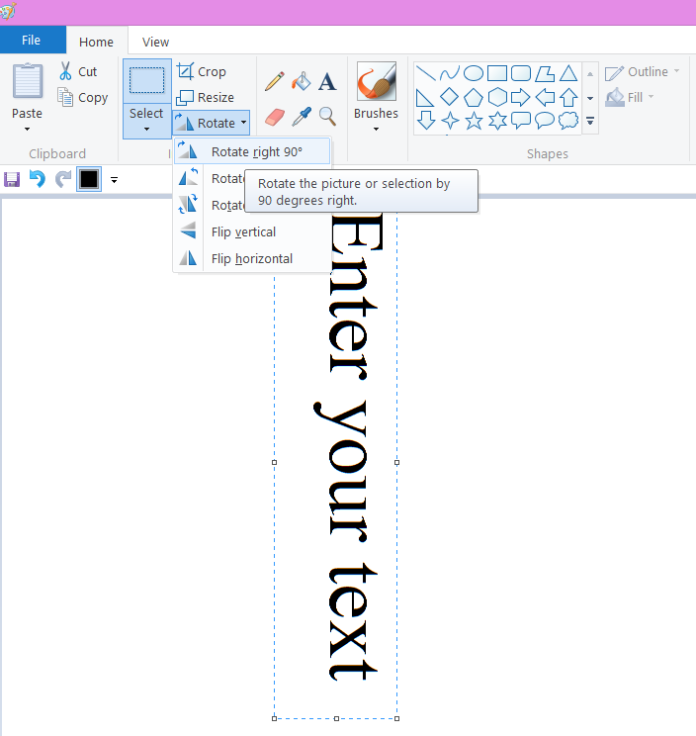Expand the full Shapes gallery

590,121
